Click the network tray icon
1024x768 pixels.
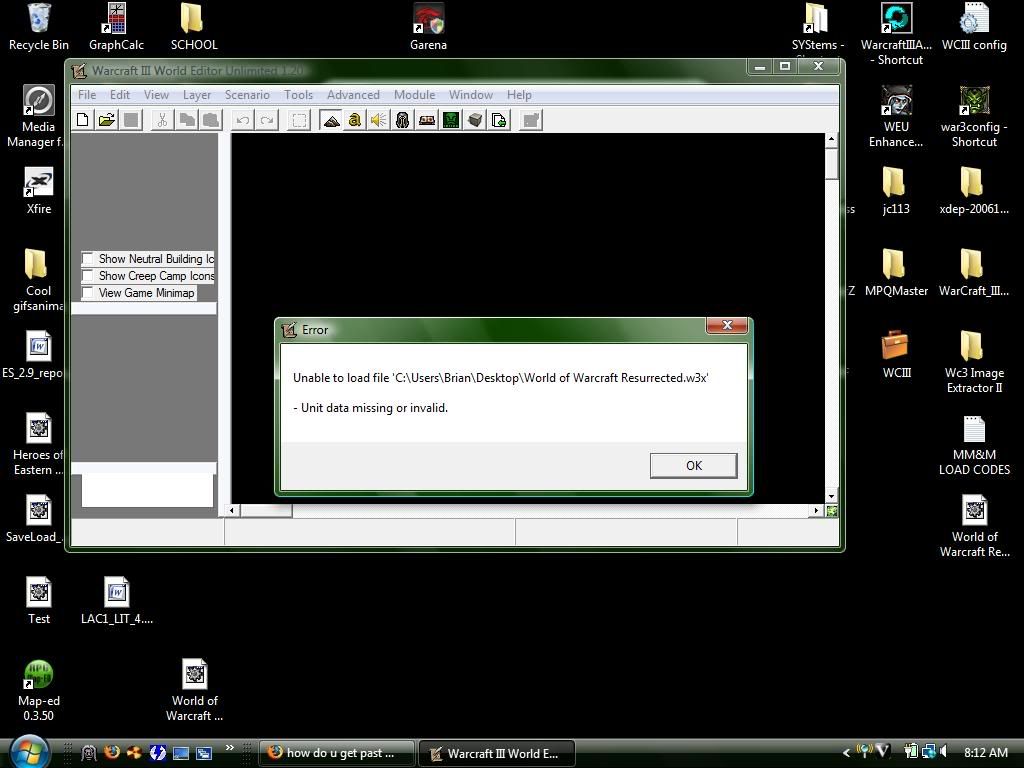[927, 752]
